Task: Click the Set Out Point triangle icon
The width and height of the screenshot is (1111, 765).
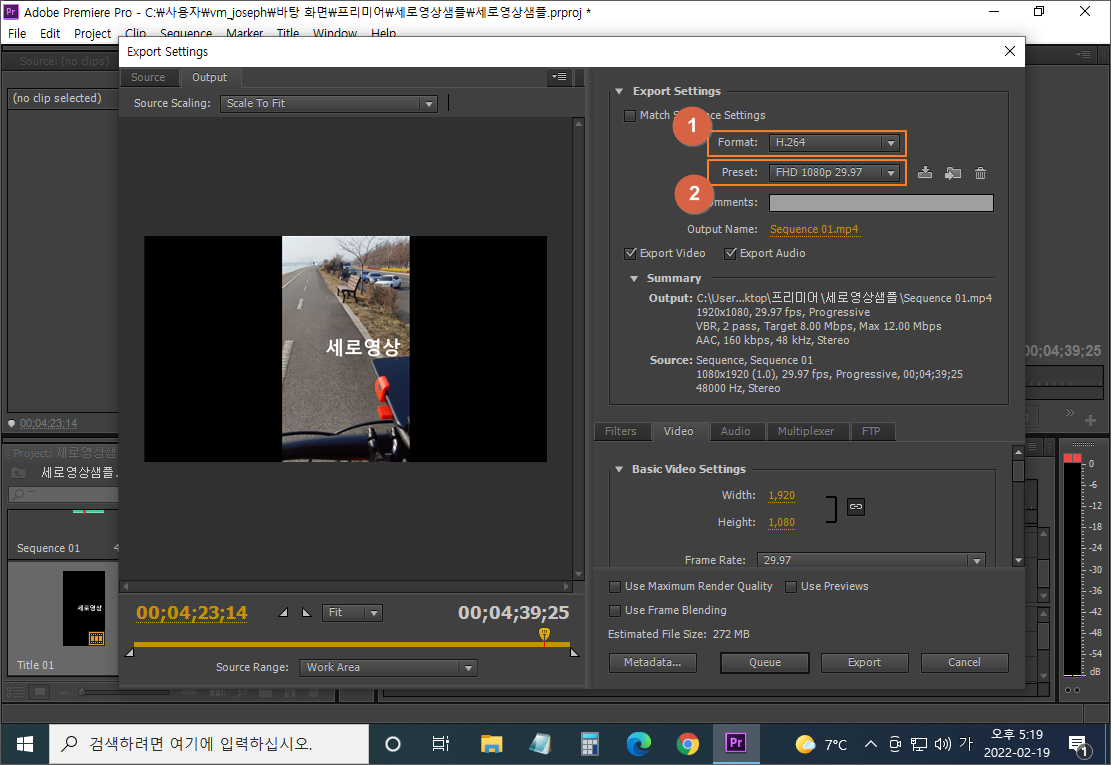Action: pyautogui.click(x=306, y=613)
